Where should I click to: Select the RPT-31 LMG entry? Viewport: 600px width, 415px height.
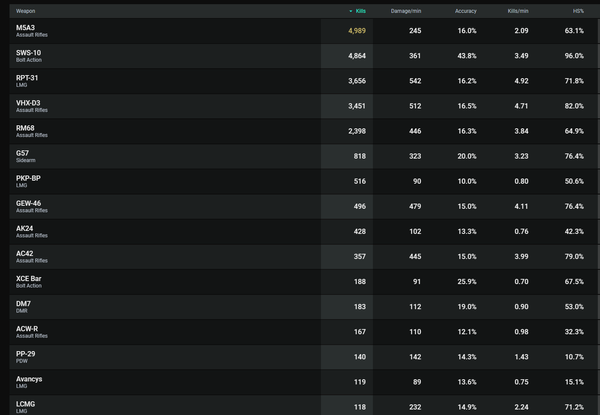pyautogui.click(x=304, y=81)
